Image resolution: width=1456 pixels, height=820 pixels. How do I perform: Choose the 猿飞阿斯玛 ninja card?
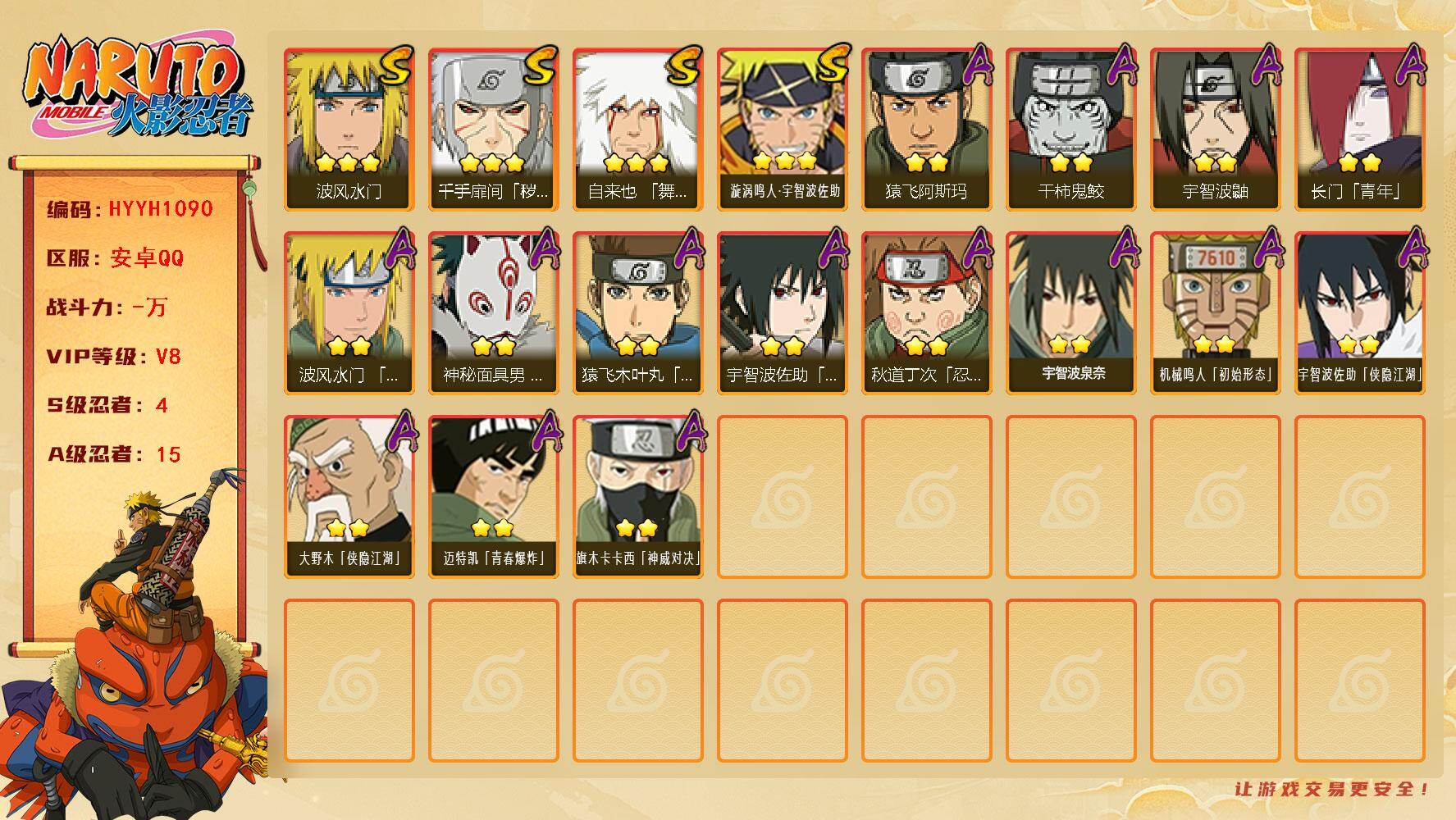point(927,130)
